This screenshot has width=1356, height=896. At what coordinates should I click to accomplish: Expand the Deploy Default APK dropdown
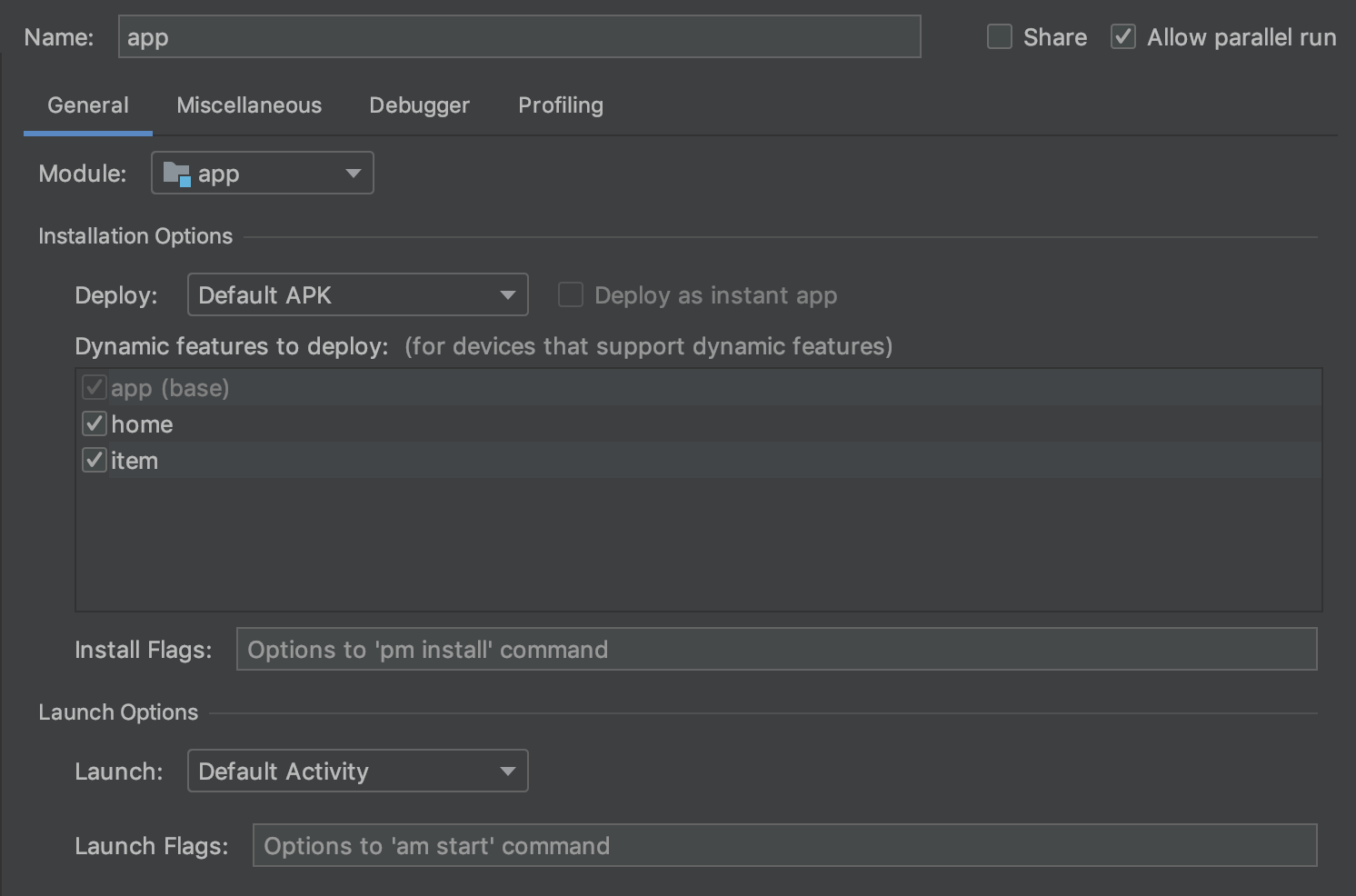(x=357, y=295)
